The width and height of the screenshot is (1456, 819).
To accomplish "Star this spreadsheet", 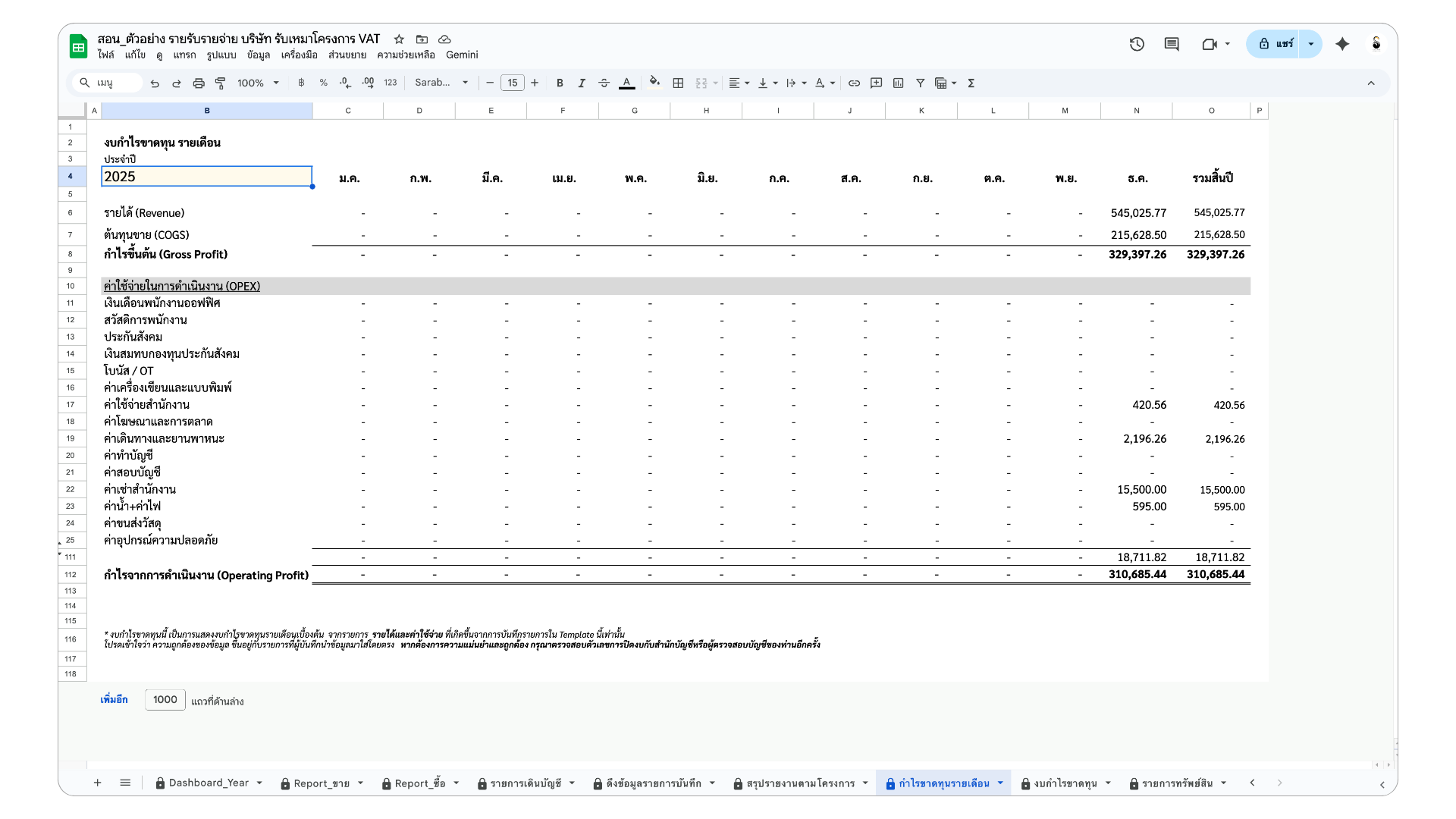I will click(399, 39).
